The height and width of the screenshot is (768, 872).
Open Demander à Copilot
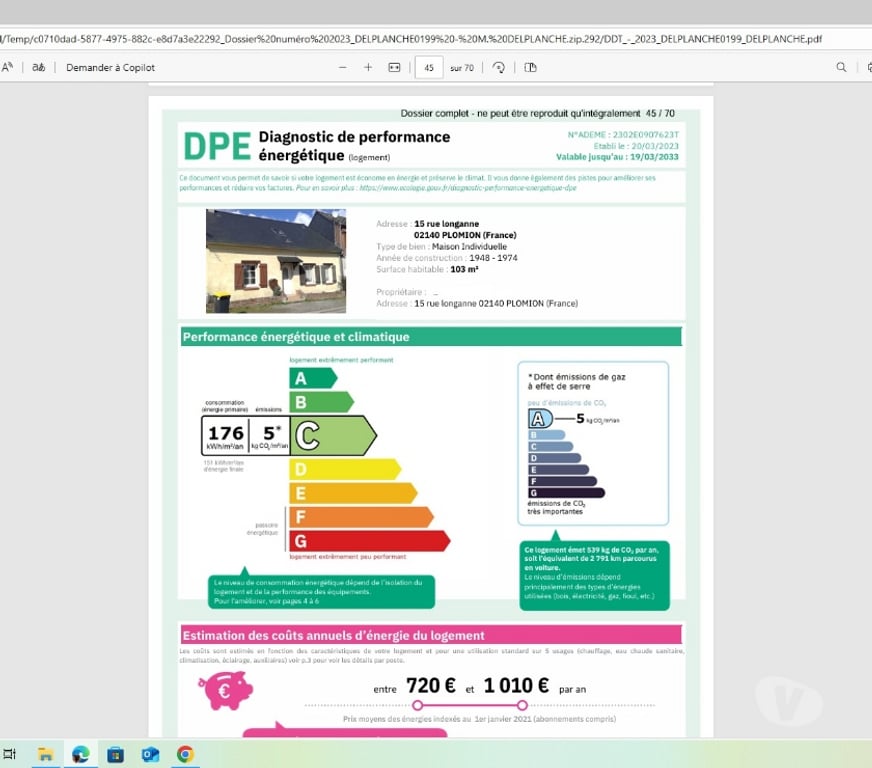click(x=110, y=67)
